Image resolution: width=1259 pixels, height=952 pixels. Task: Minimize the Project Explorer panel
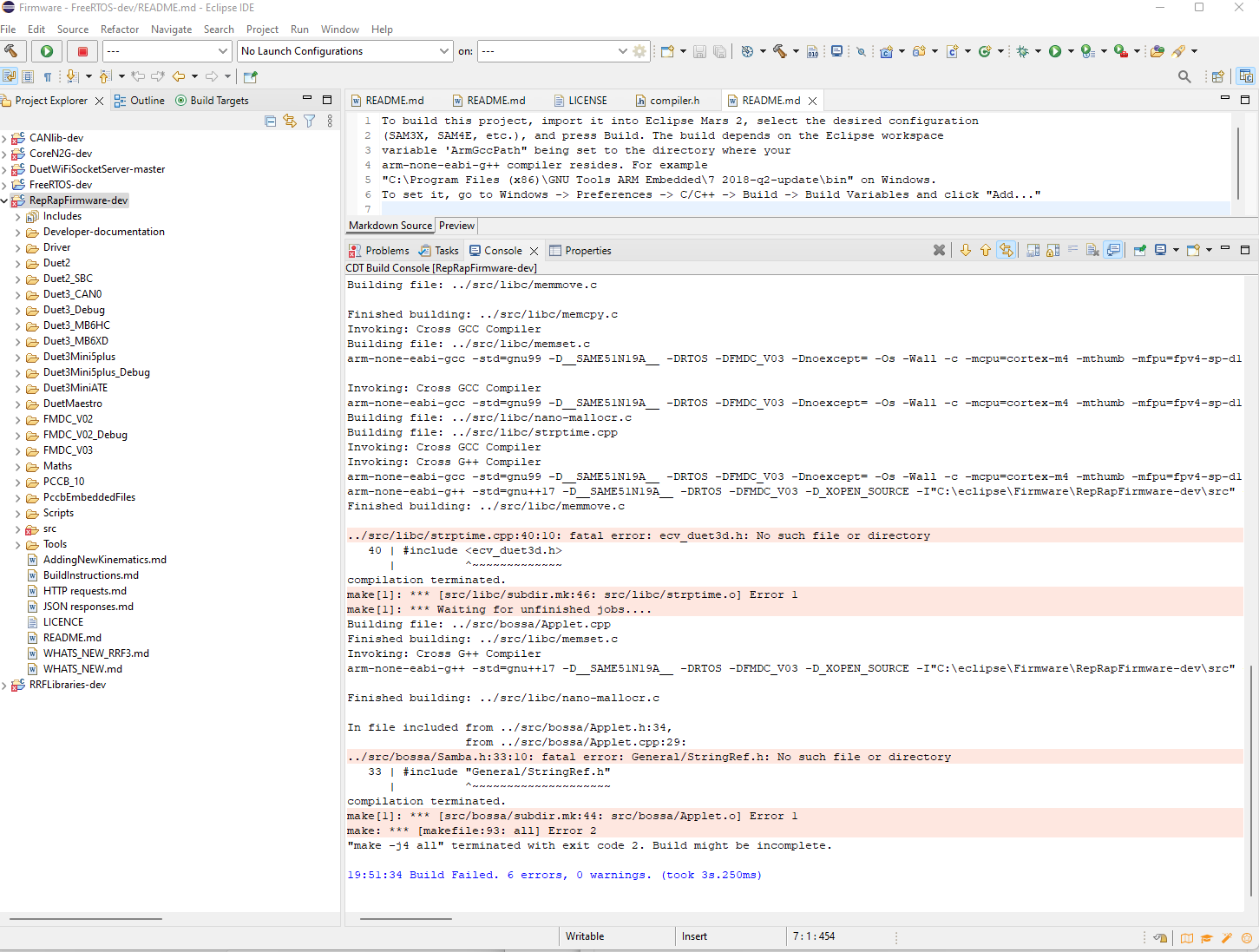tap(306, 99)
